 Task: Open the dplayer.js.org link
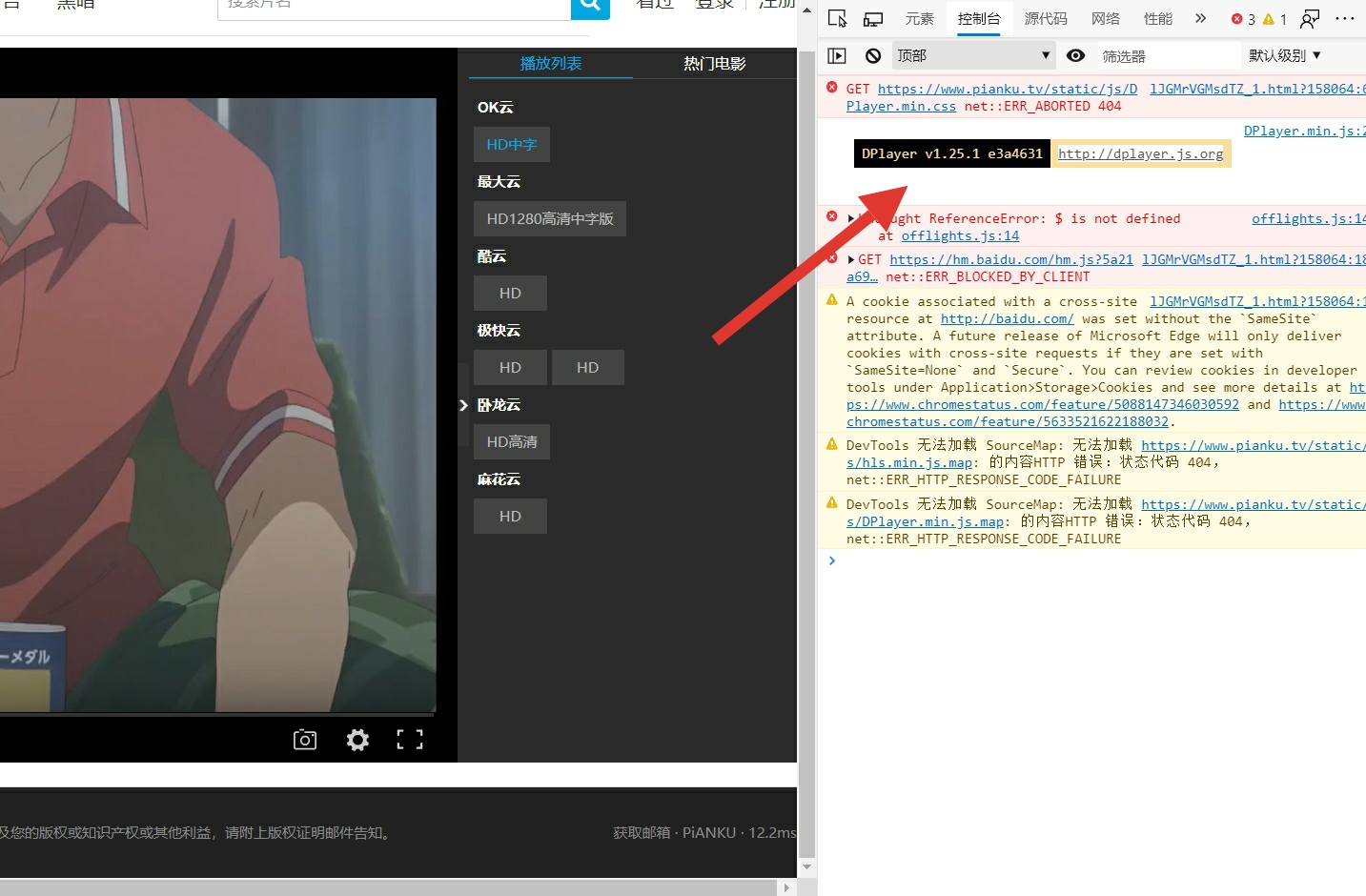point(1141,153)
